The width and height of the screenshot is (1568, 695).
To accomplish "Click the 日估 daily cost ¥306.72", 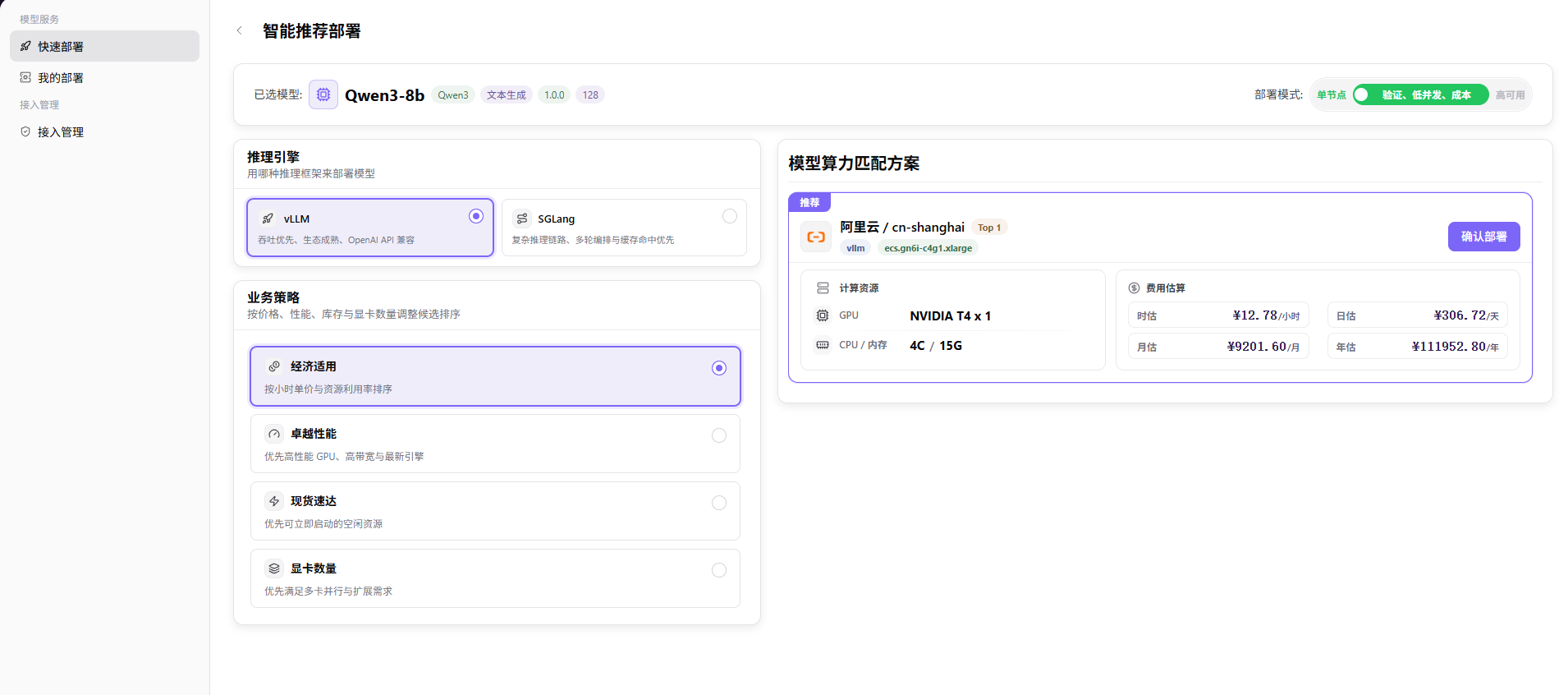I will tap(1417, 315).
